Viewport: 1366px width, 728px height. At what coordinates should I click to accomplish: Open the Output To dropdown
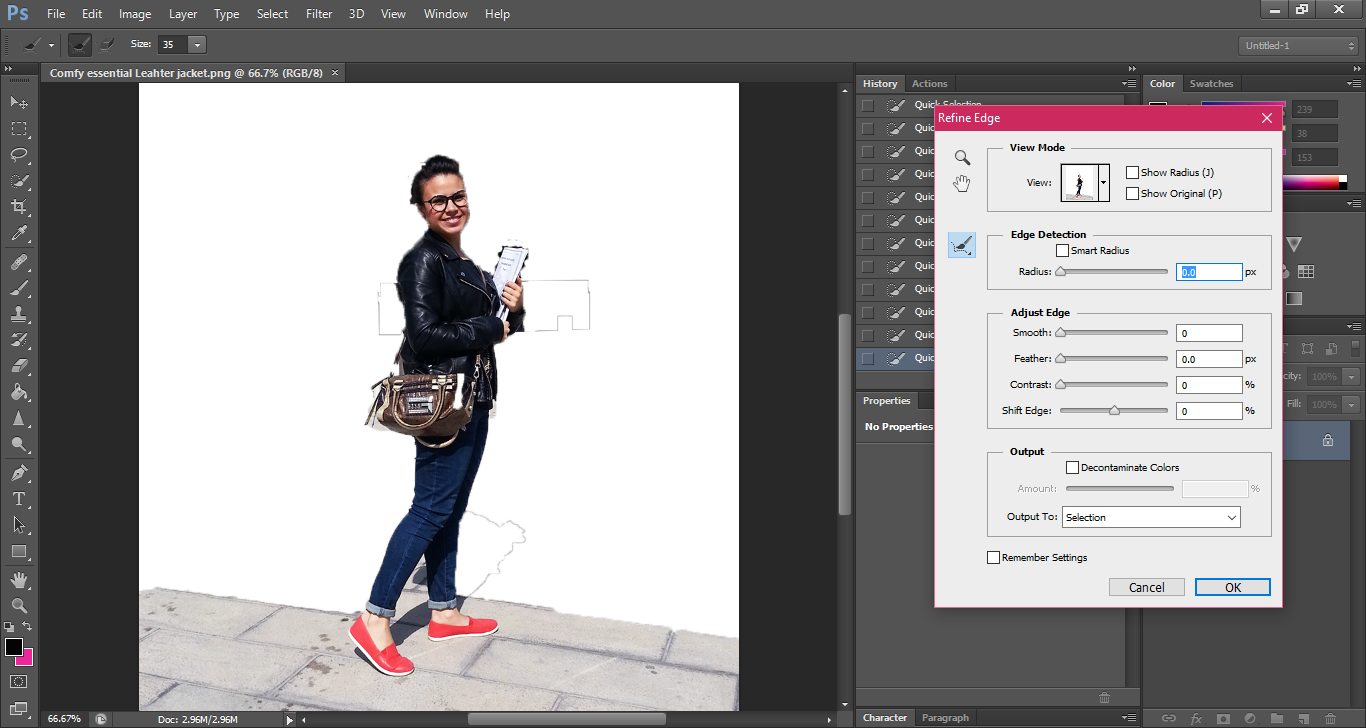pyautogui.click(x=1150, y=517)
